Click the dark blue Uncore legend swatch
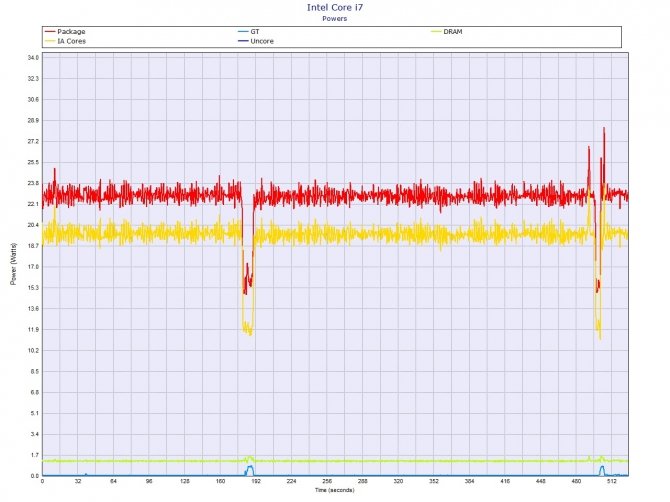 coord(244,41)
